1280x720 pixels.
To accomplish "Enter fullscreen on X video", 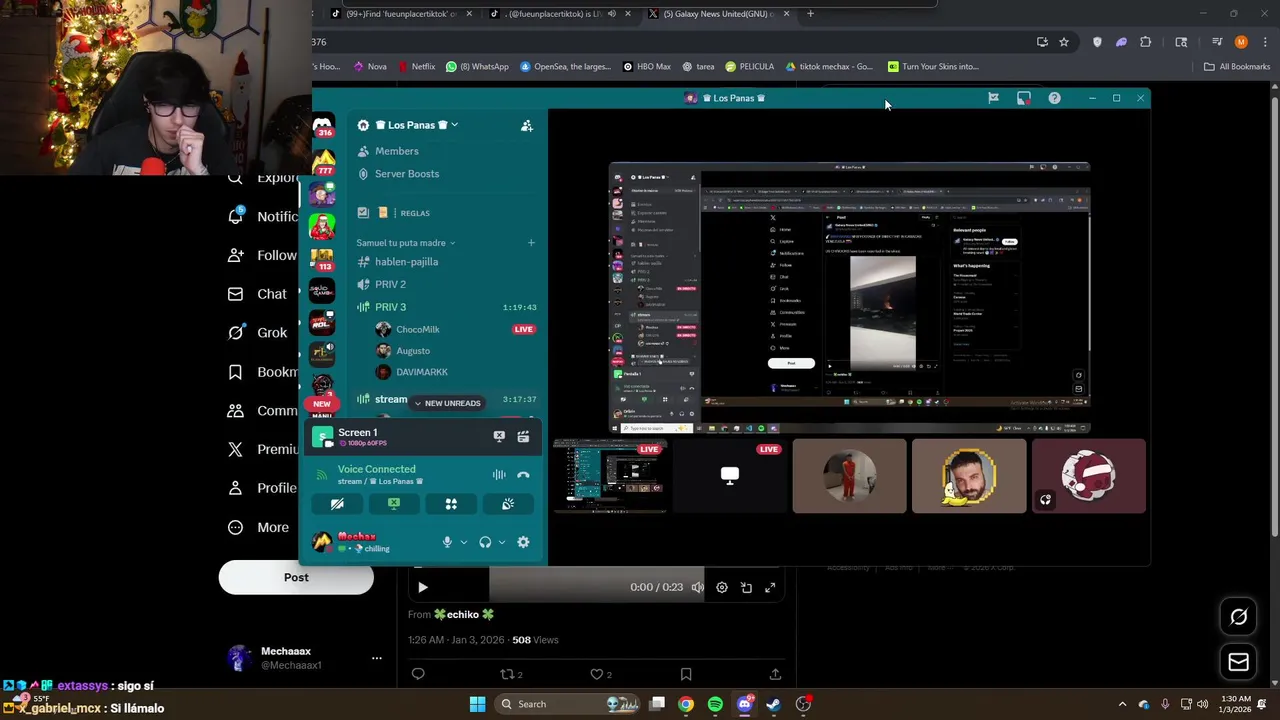I will [770, 588].
